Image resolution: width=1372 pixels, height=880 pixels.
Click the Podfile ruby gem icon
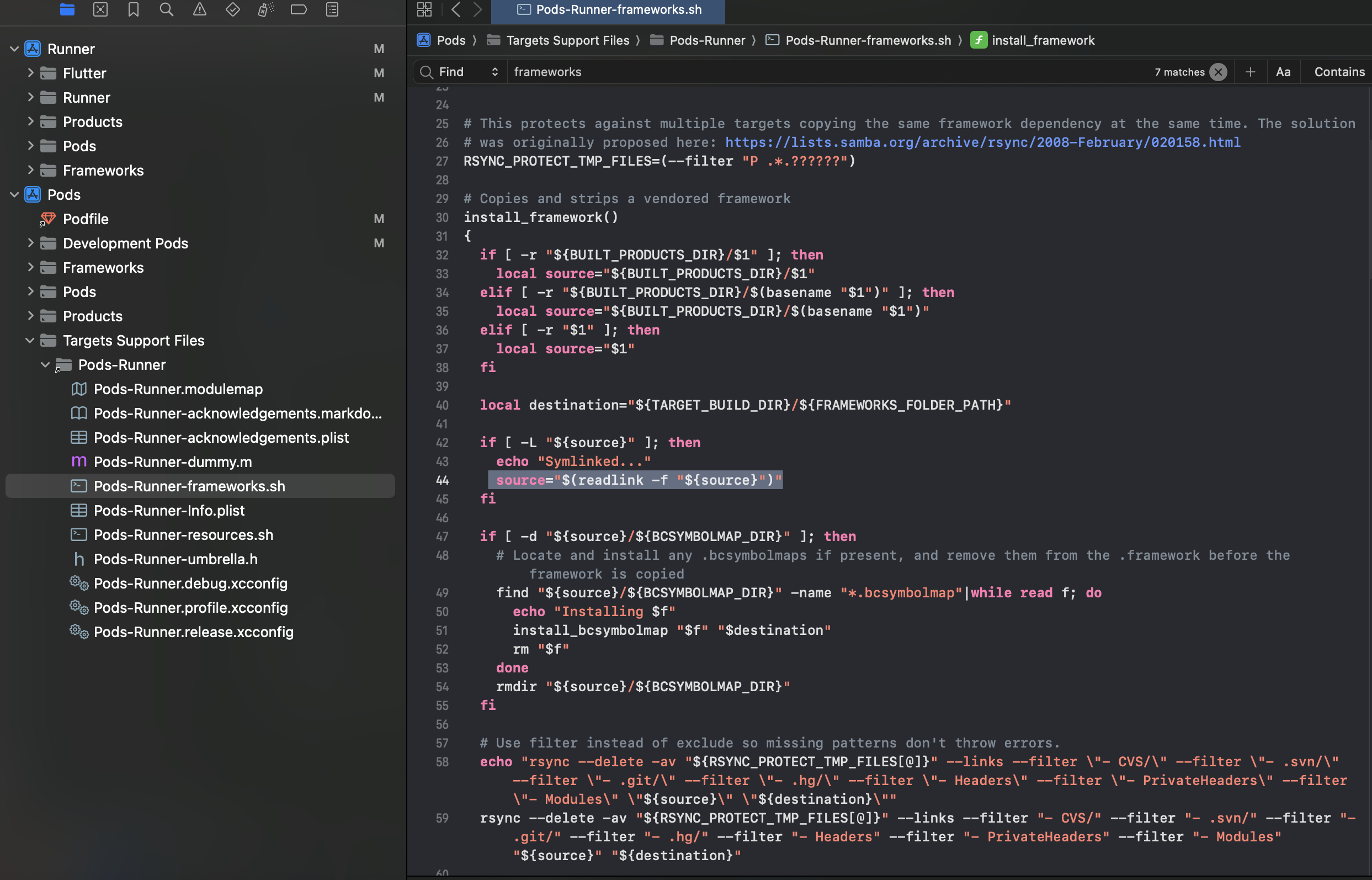point(47,219)
